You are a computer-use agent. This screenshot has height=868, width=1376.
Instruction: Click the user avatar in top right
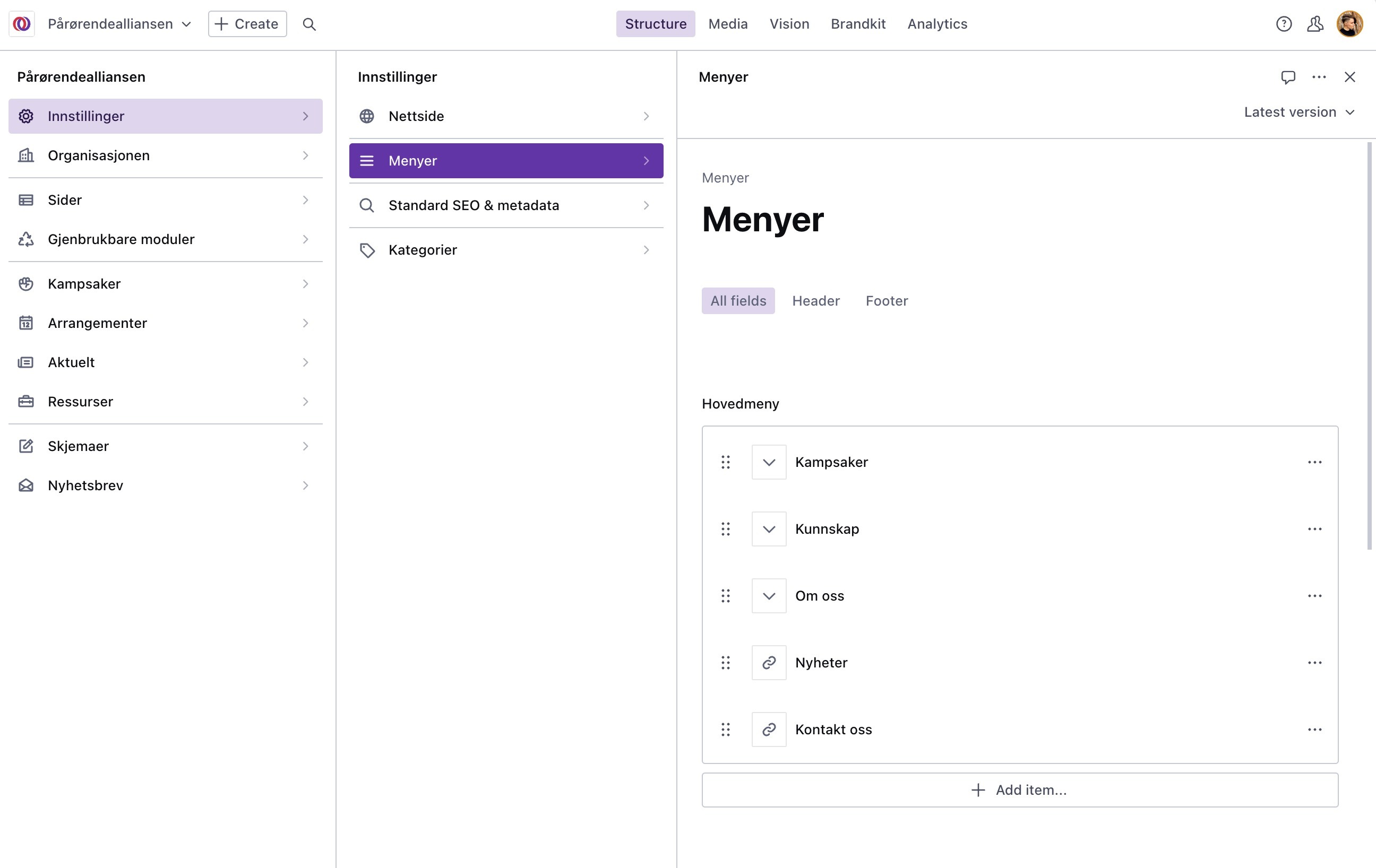[1349, 24]
